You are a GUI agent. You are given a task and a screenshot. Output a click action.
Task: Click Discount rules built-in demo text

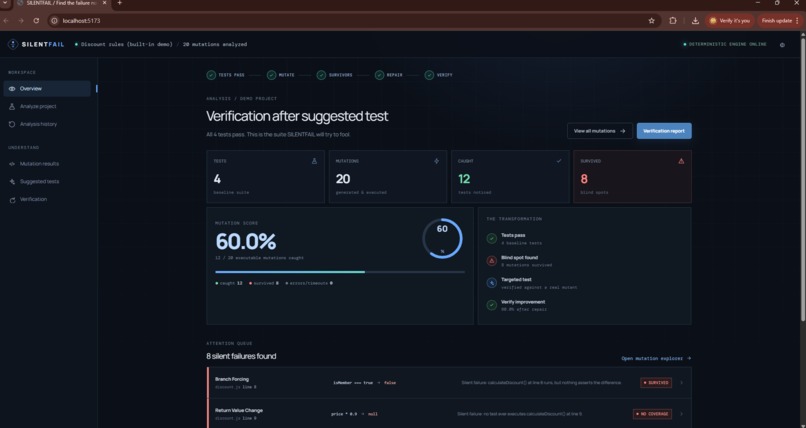click(x=126, y=44)
